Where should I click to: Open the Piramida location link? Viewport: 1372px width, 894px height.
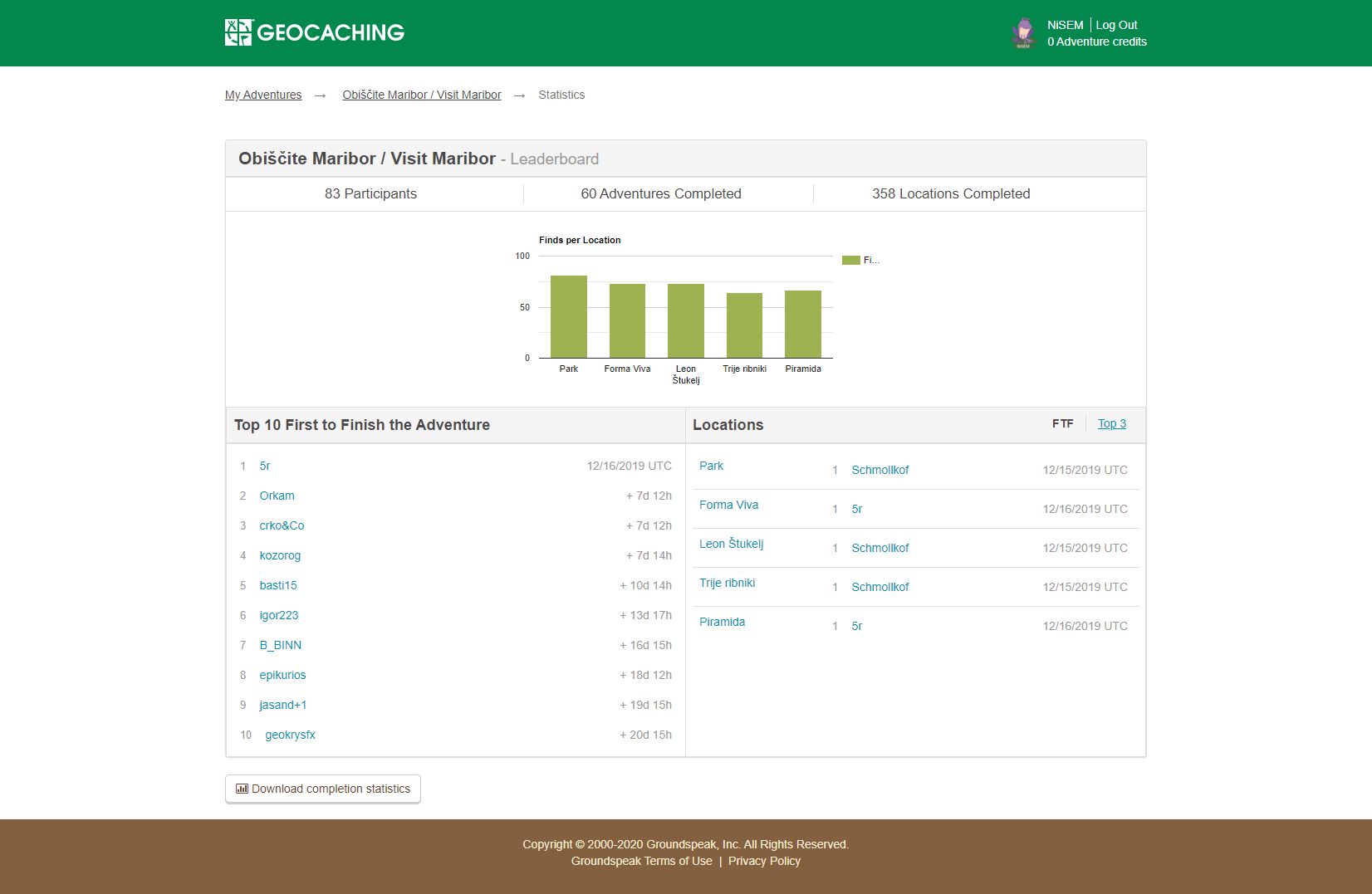click(x=722, y=622)
